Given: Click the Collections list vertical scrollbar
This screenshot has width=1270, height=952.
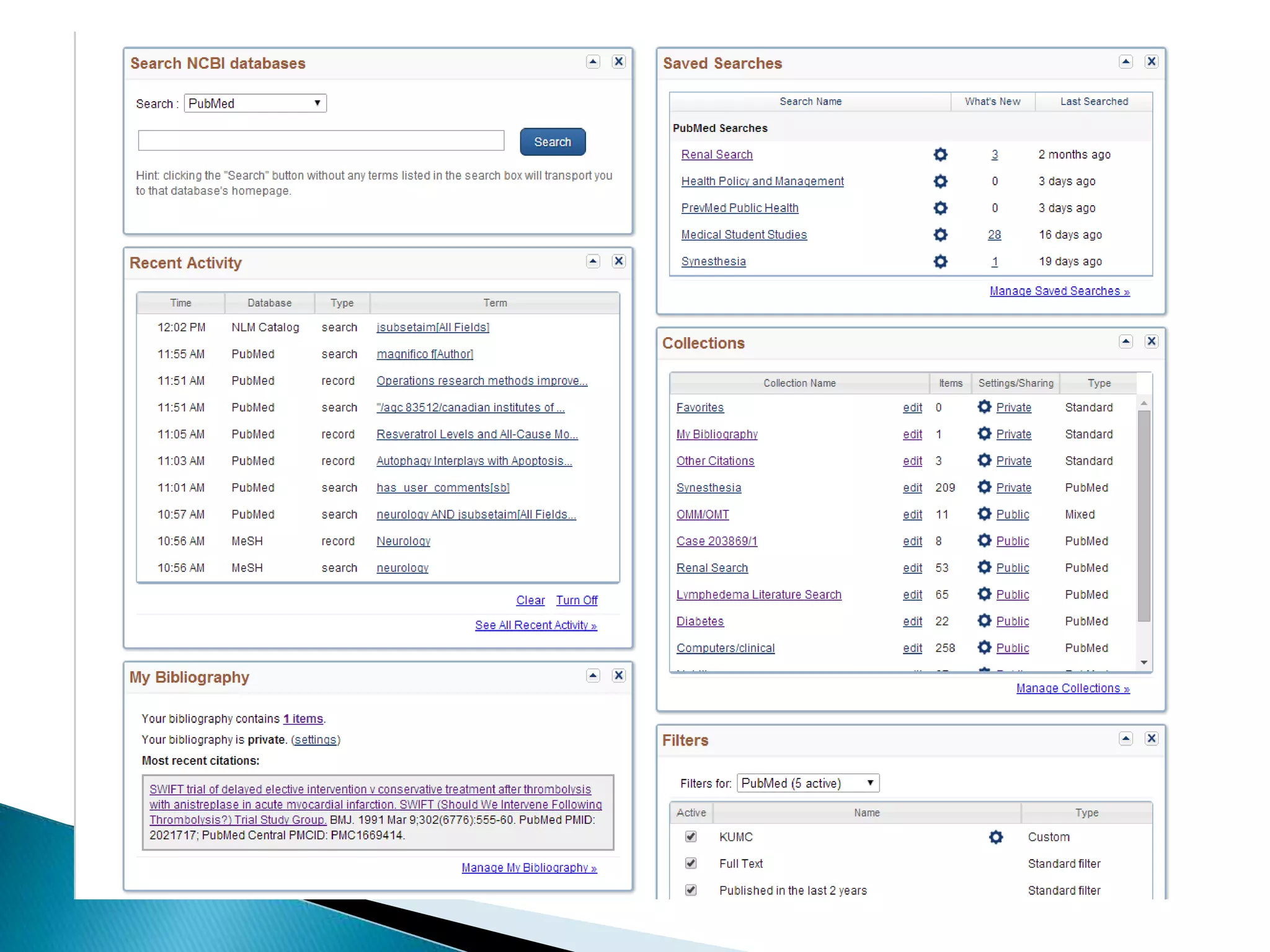Looking at the screenshot, I should point(1143,514).
